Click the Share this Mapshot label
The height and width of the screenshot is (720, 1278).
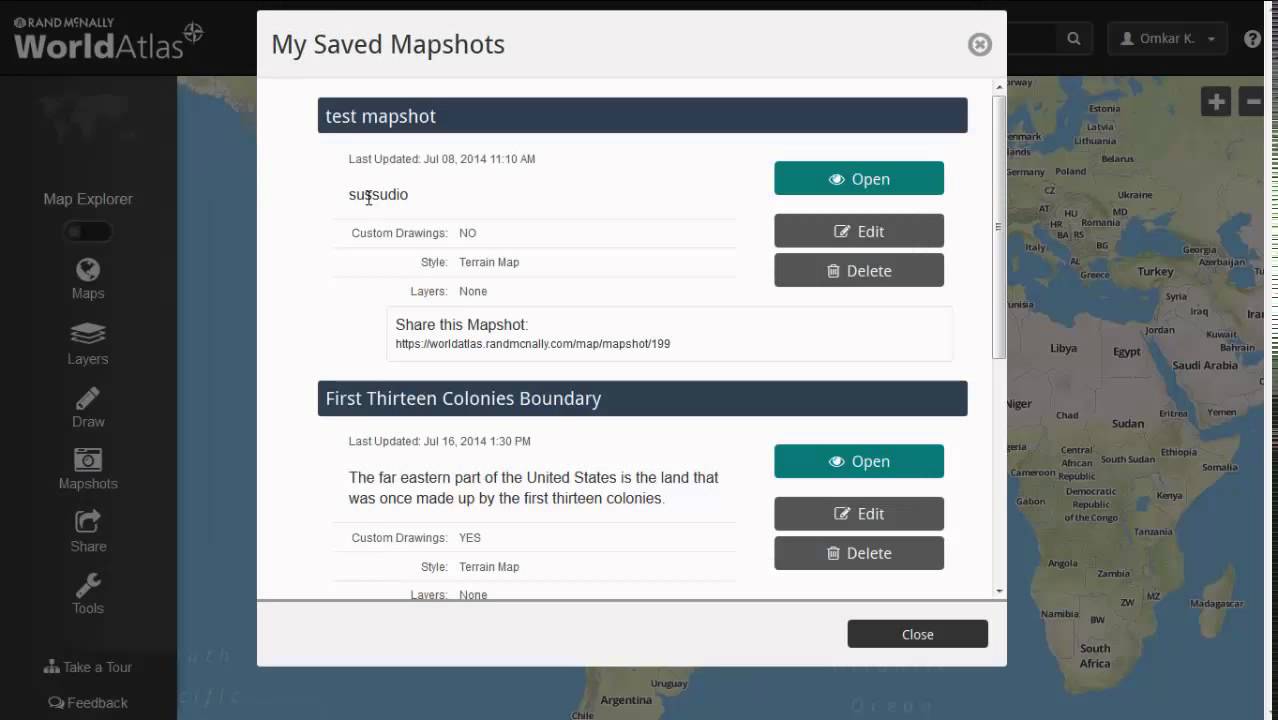click(x=462, y=324)
